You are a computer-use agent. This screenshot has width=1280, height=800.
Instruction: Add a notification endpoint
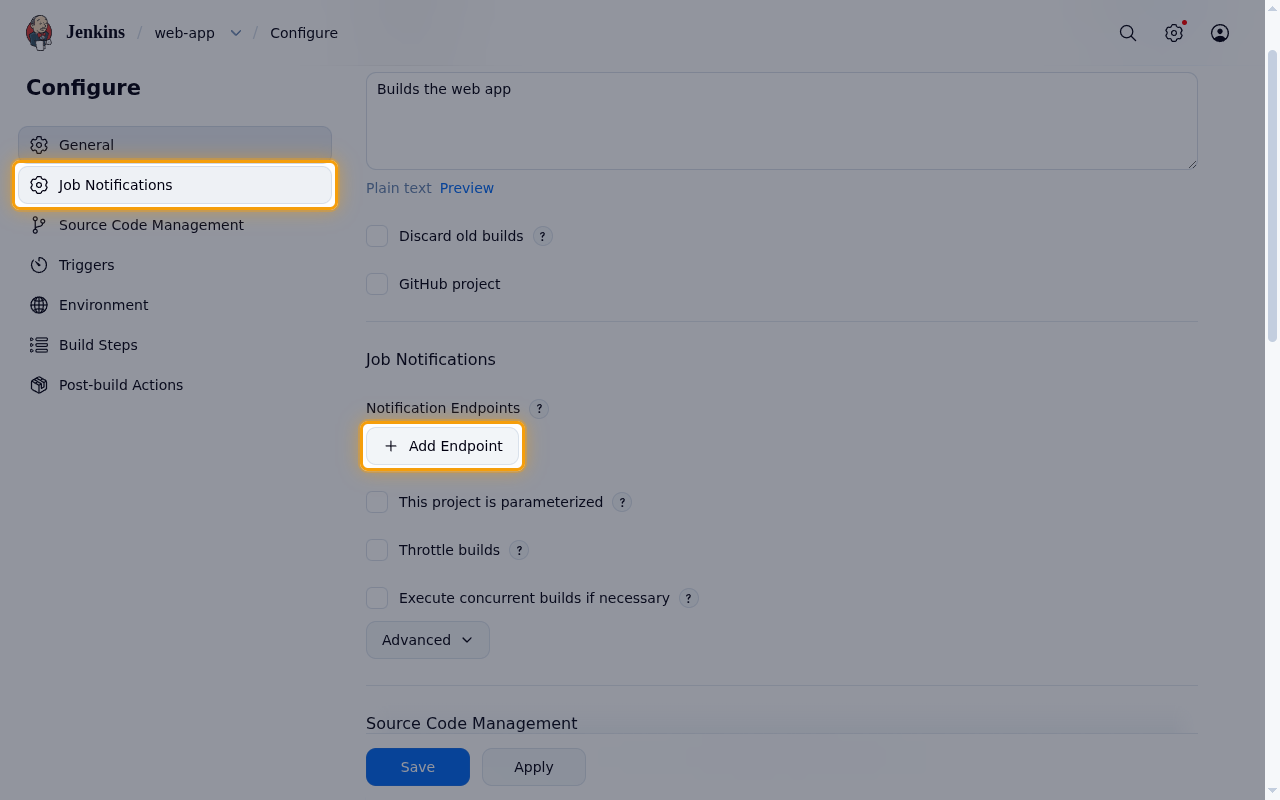pyautogui.click(x=443, y=446)
